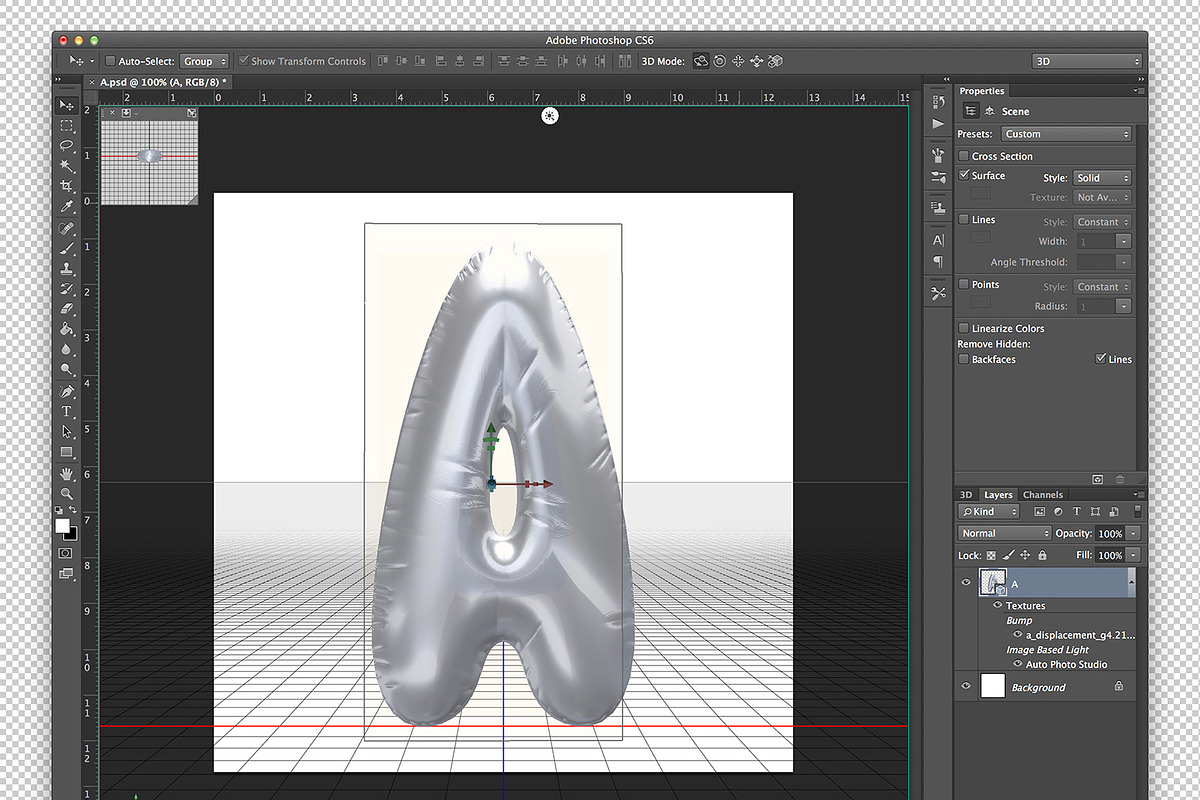Image resolution: width=1200 pixels, height=800 pixels.
Task: Open the Character panel icon
Action: point(938,240)
